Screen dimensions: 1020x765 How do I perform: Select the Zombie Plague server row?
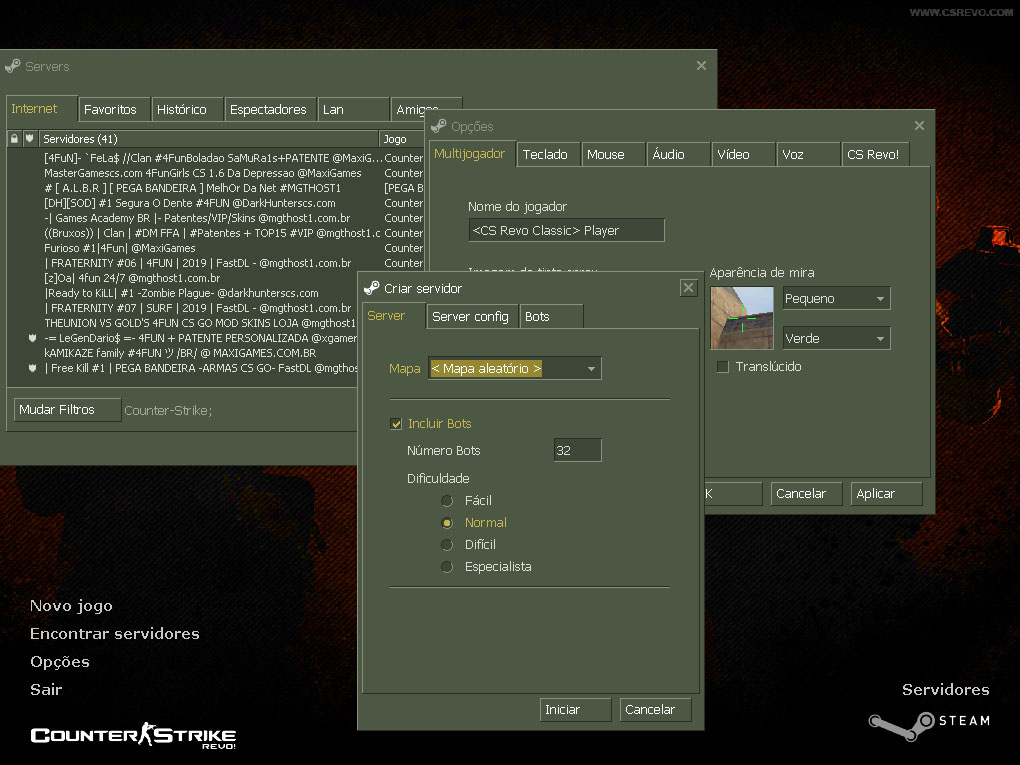183,293
